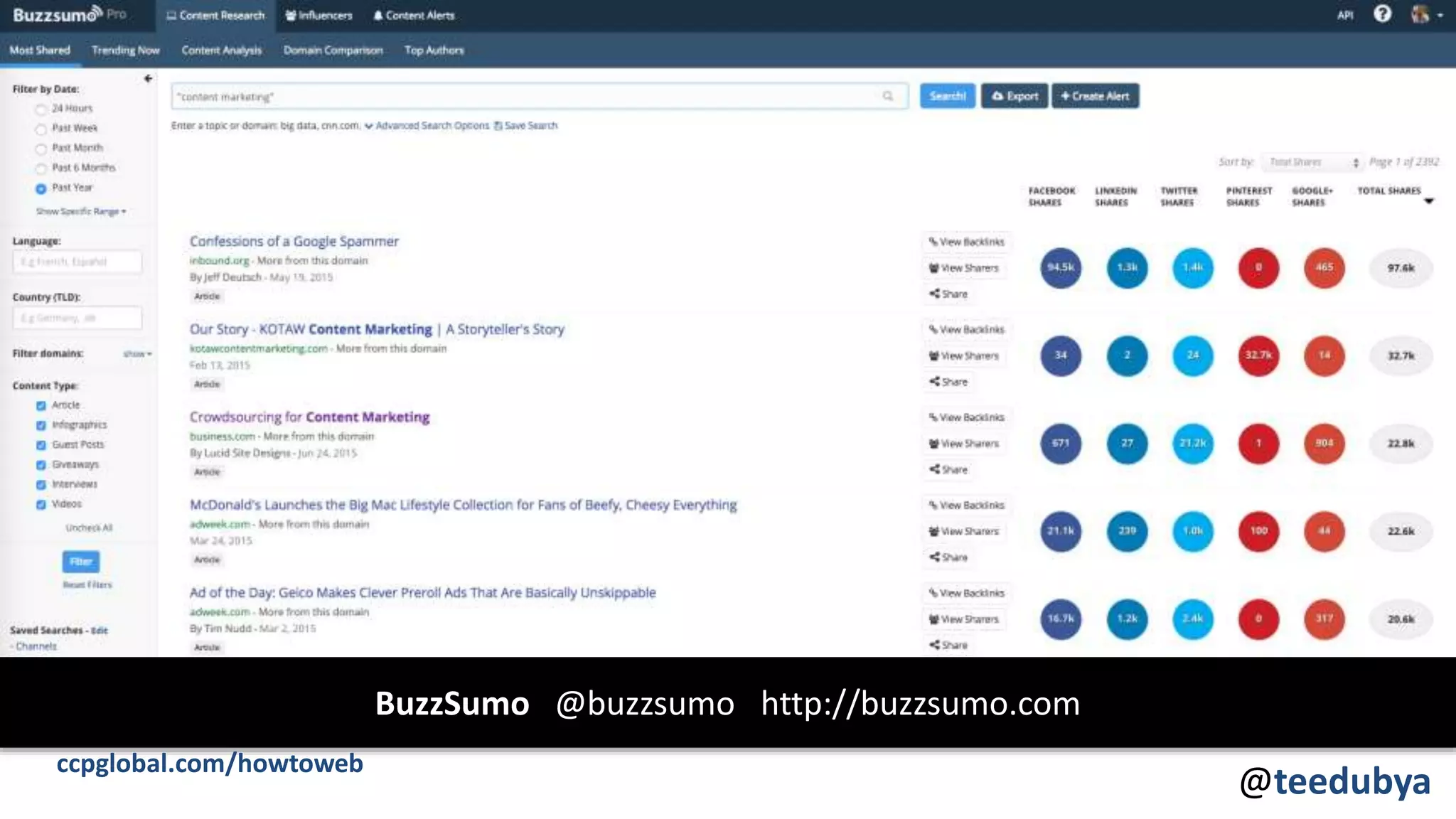Uncheck the Interviews content type
Screen dimensions: 1456x819
tap(41, 485)
